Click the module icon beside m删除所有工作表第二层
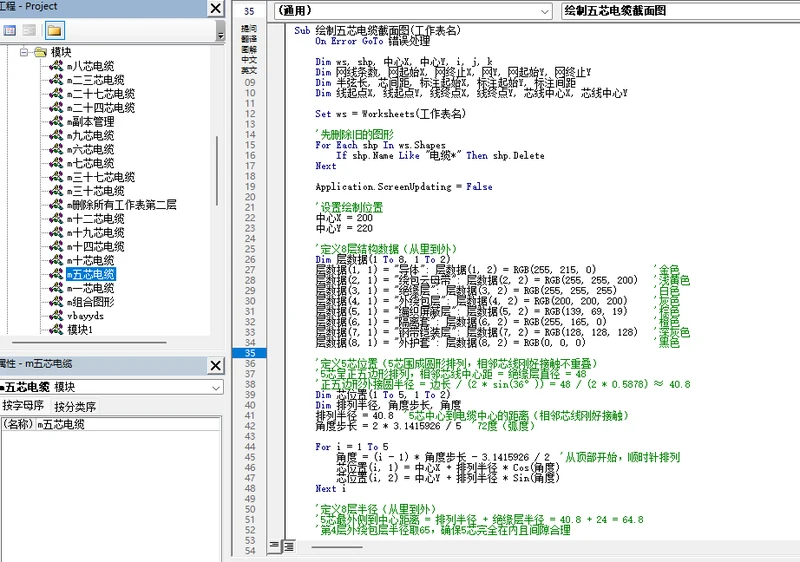The width and height of the screenshot is (800, 562). [56, 205]
